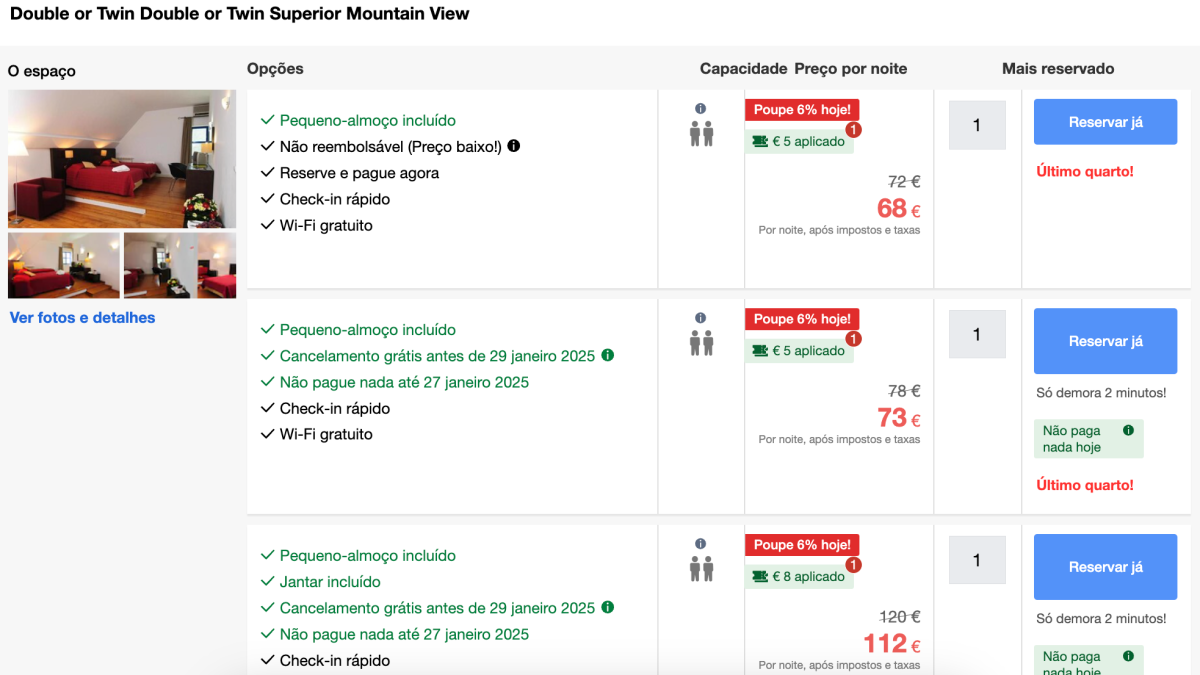Click info icon beside Não reembolsável

pyautogui.click(x=514, y=146)
